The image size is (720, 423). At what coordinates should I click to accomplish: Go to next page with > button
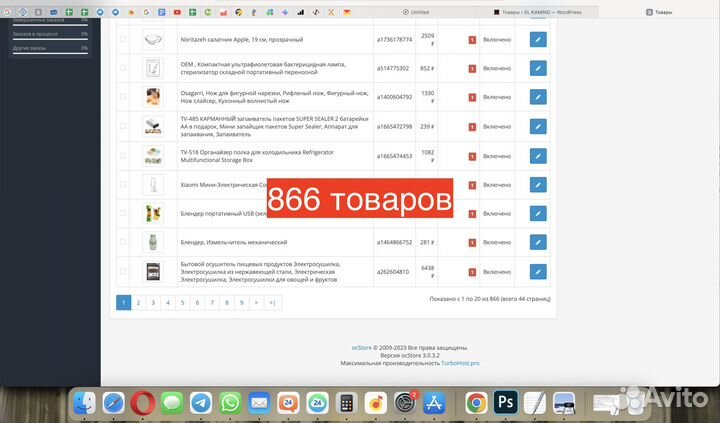click(x=256, y=303)
